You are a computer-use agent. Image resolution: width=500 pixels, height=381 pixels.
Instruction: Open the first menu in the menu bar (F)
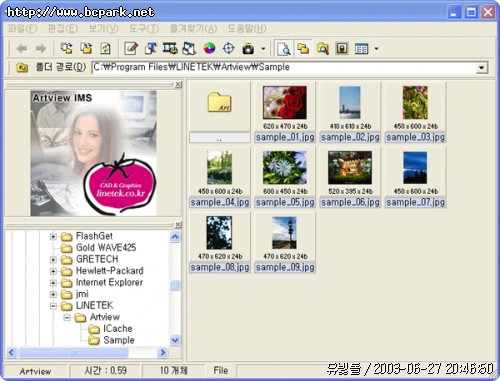point(23,29)
